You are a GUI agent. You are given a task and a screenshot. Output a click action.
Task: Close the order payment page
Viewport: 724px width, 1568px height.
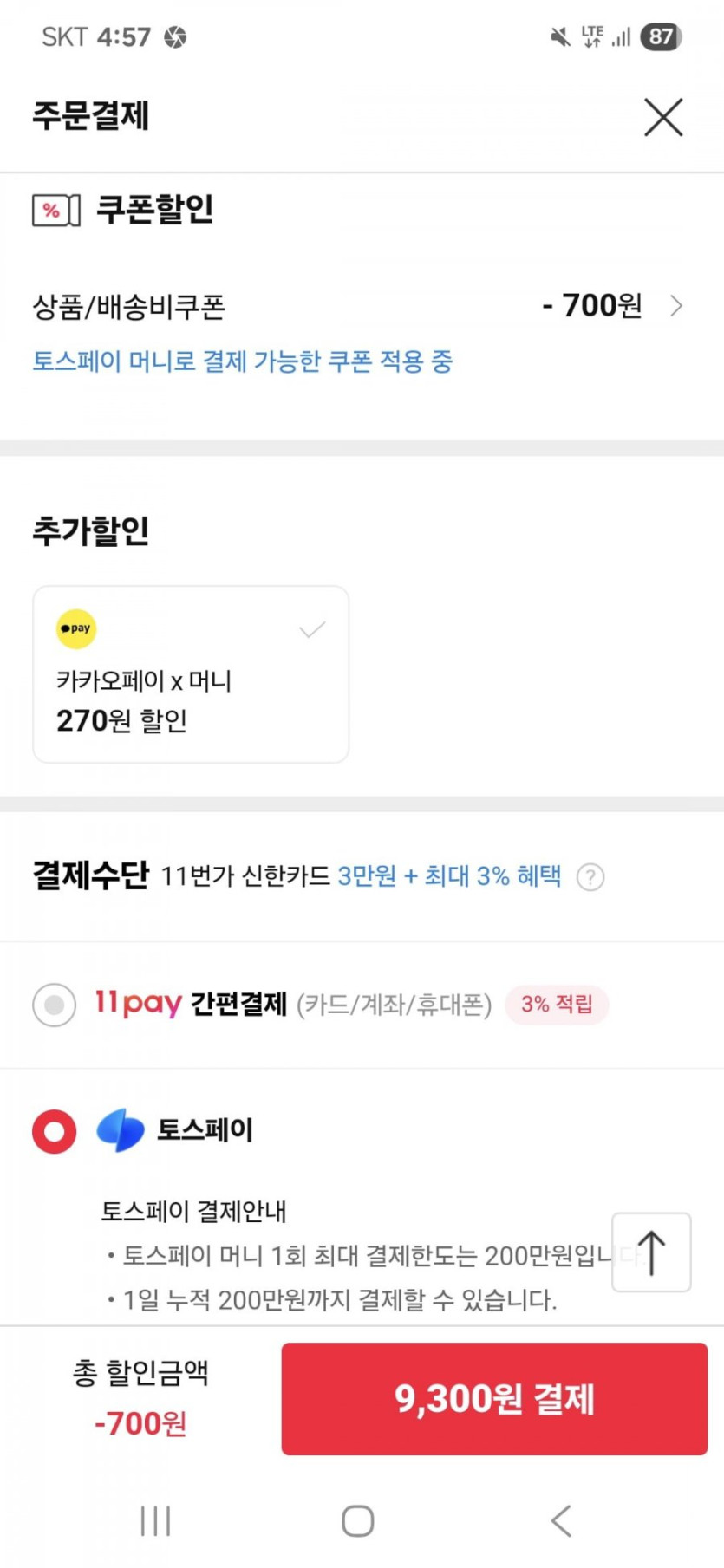point(663,117)
